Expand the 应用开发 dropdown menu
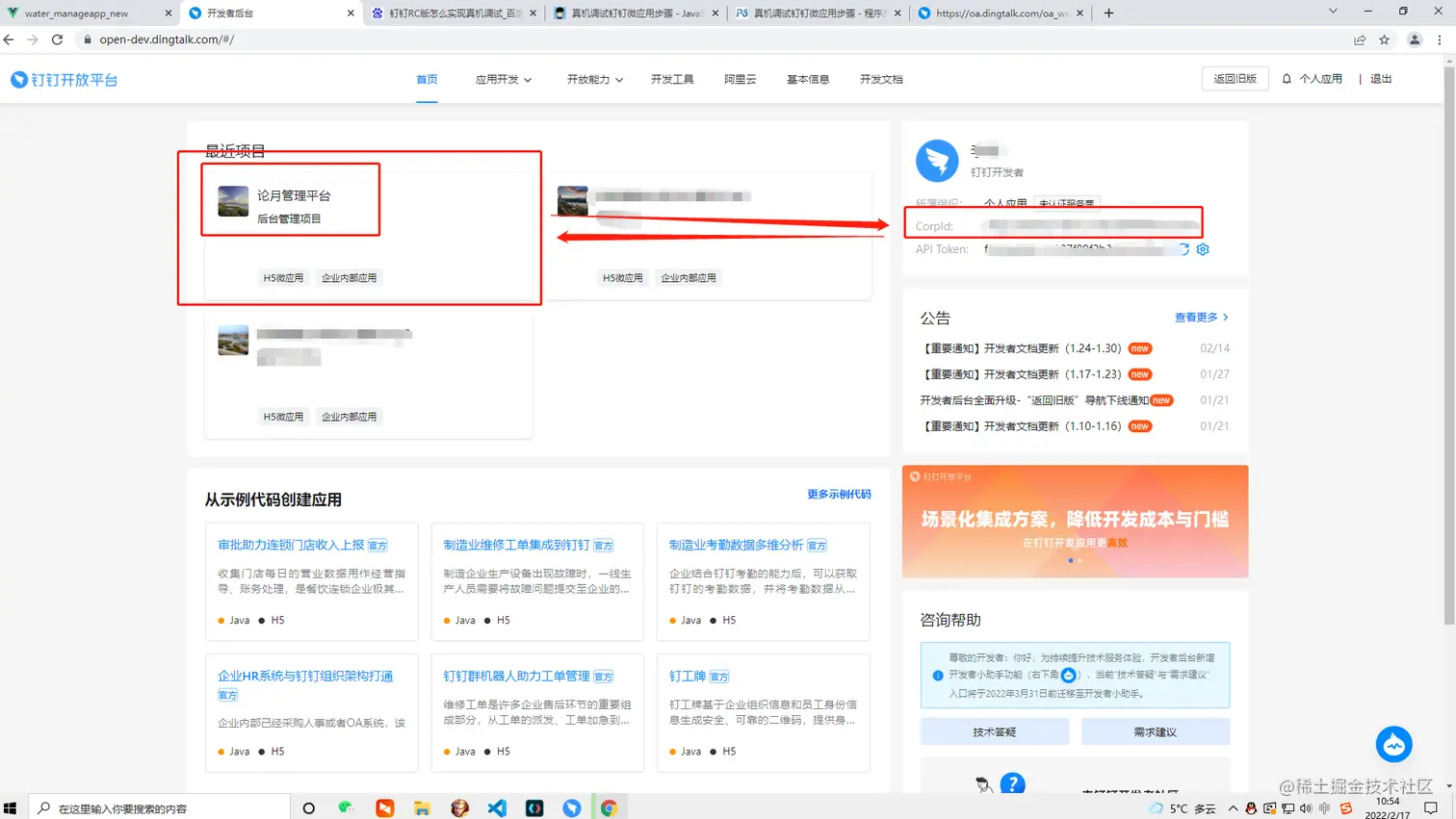Image resolution: width=1456 pixels, height=819 pixels. click(x=503, y=80)
